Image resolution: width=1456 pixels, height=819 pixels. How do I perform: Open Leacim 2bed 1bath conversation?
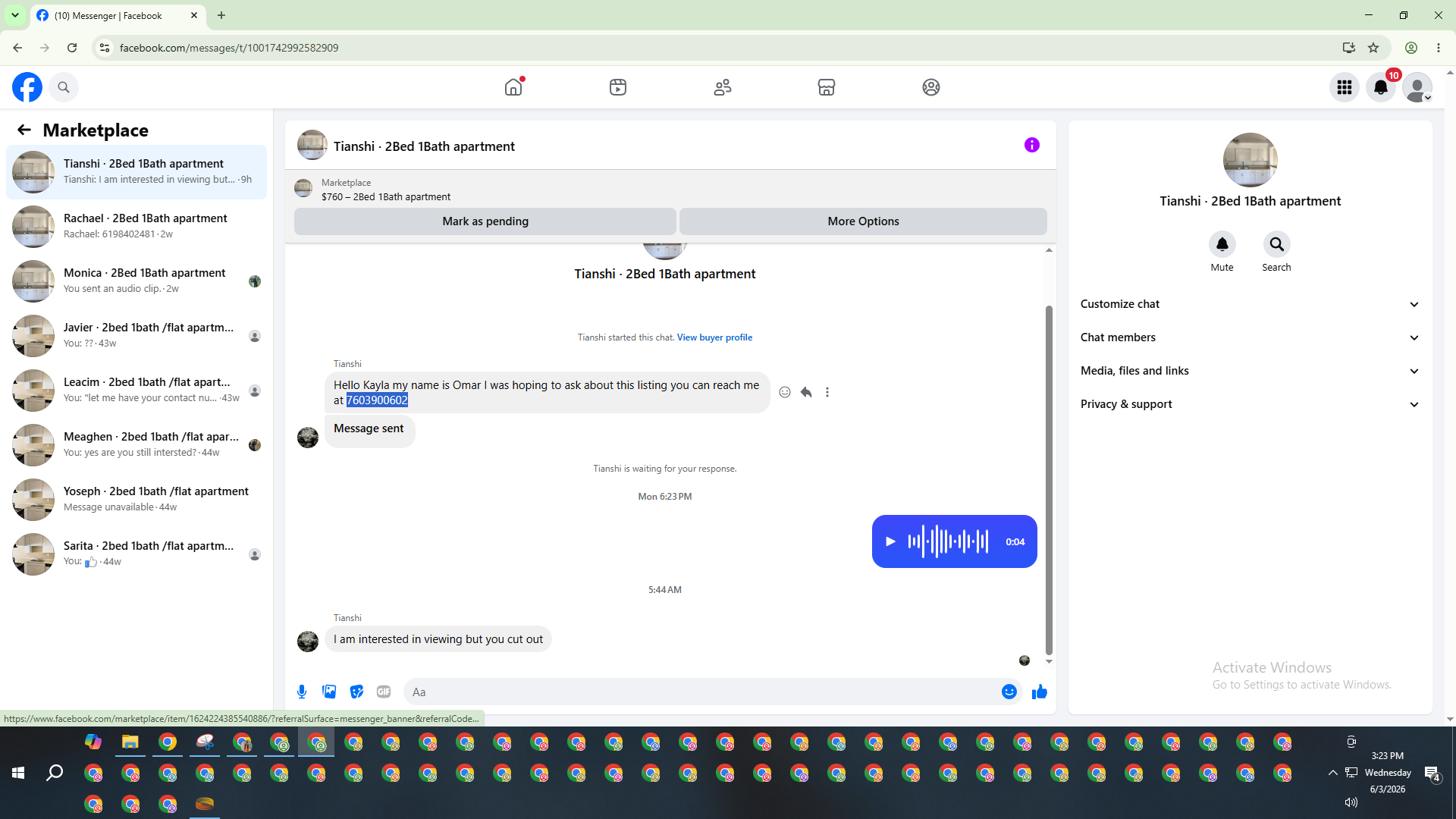(136, 391)
